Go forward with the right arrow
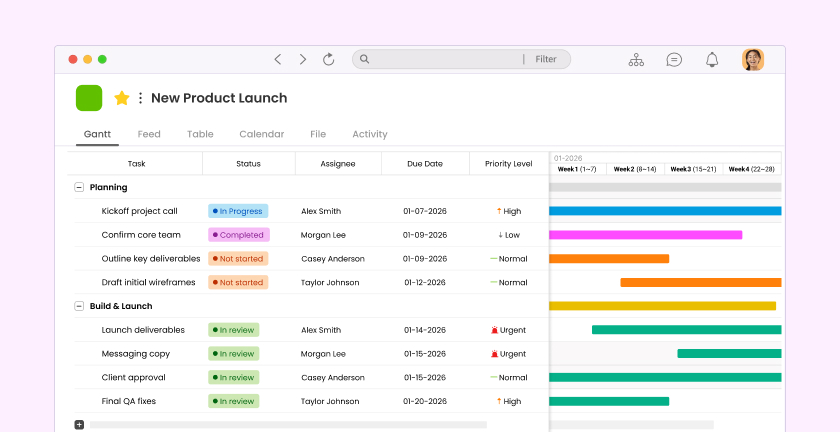This screenshot has width=840, height=432. [x=303, y=59]
